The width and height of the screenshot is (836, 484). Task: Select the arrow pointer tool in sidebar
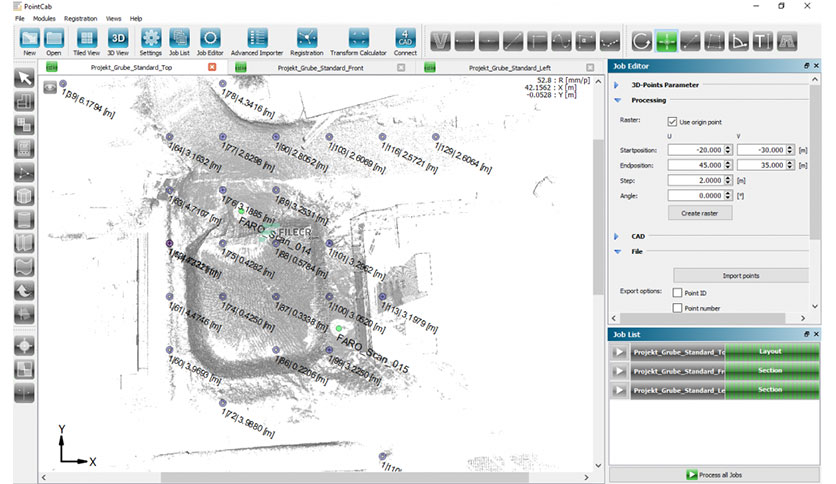[x=24, y=78]
